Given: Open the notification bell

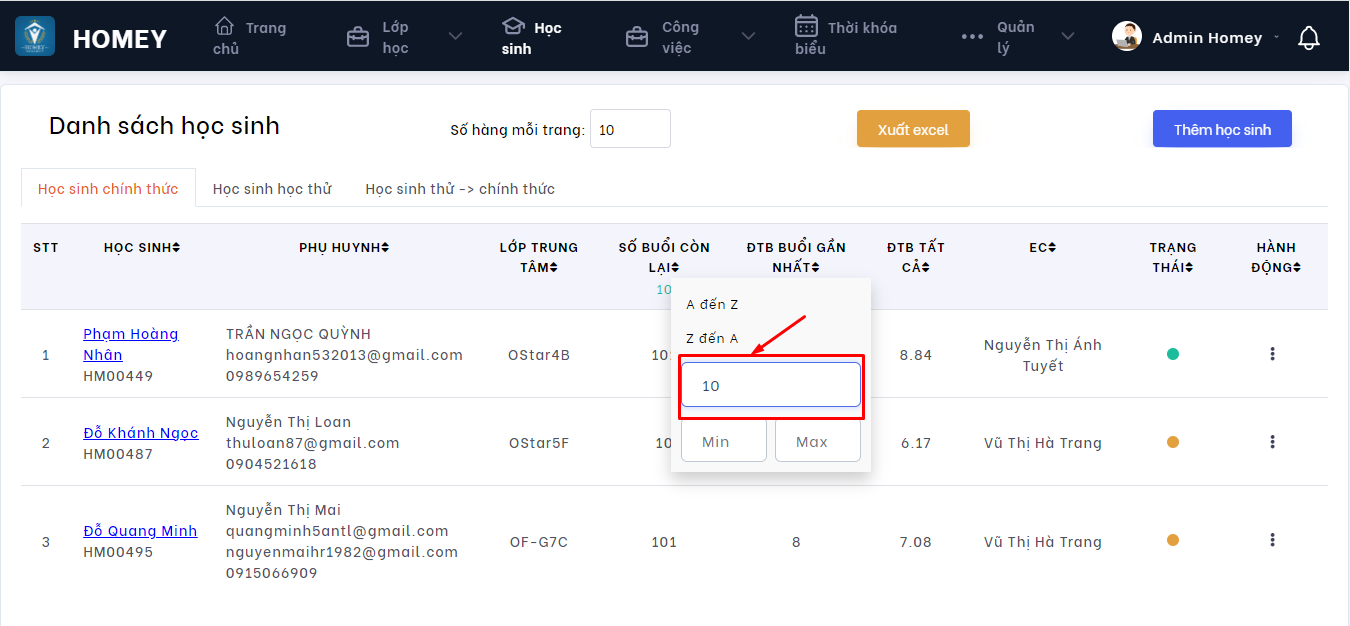Looking at the screenshot, I should pyautogui.click(x=1308, y=38).
